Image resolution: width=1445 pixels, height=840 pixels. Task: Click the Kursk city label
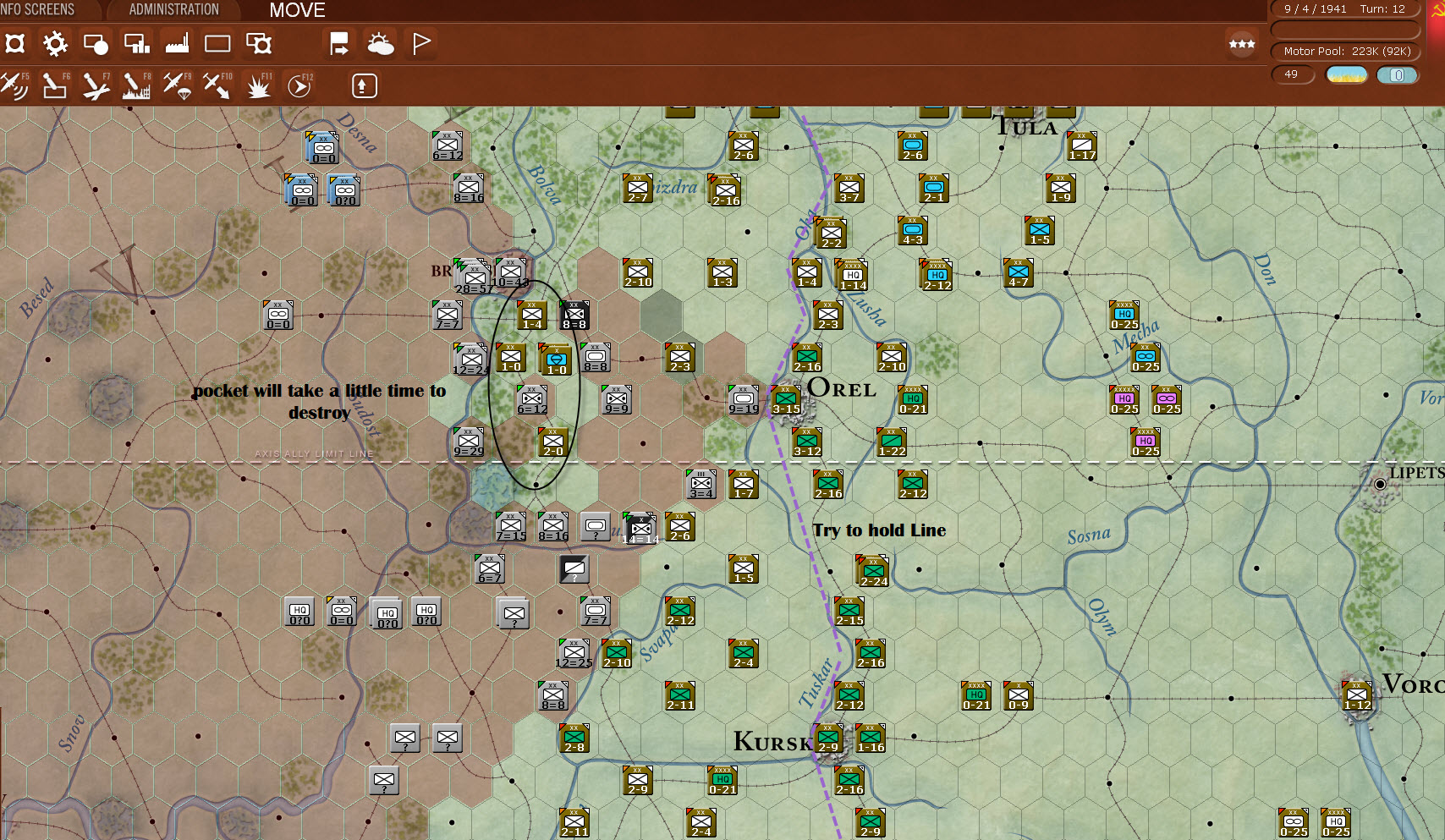(772, 742)
